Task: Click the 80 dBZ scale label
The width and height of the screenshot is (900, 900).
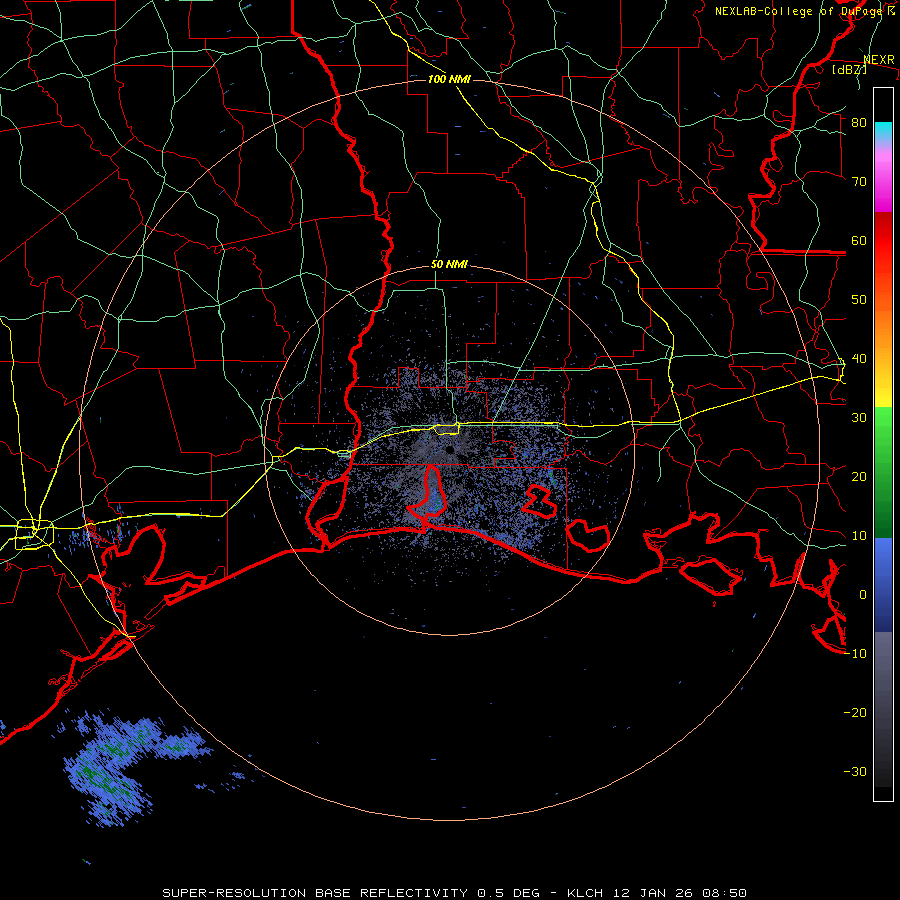Action: 859,122
